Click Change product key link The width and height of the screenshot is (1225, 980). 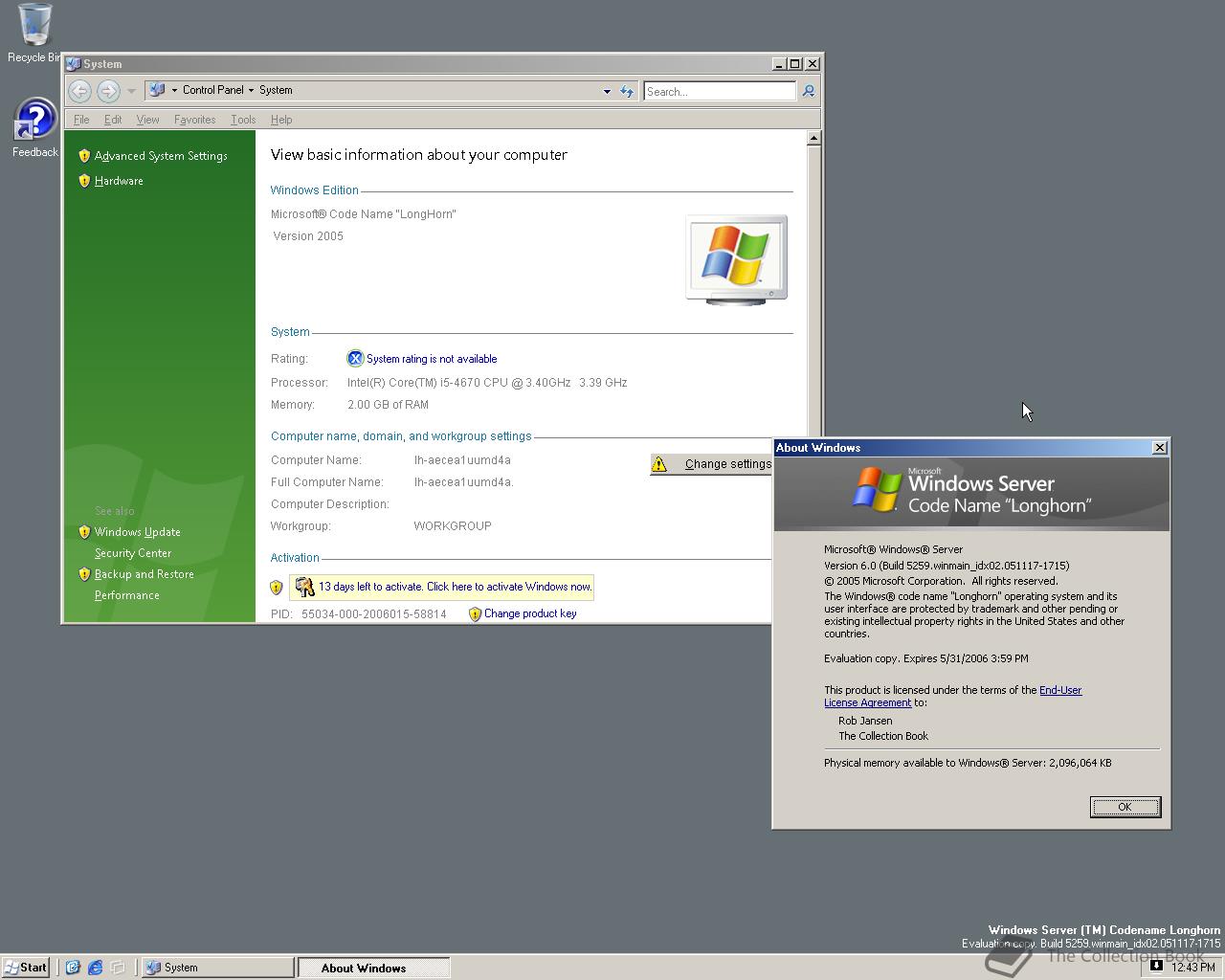pyautogui.click(x=530, y=613)
